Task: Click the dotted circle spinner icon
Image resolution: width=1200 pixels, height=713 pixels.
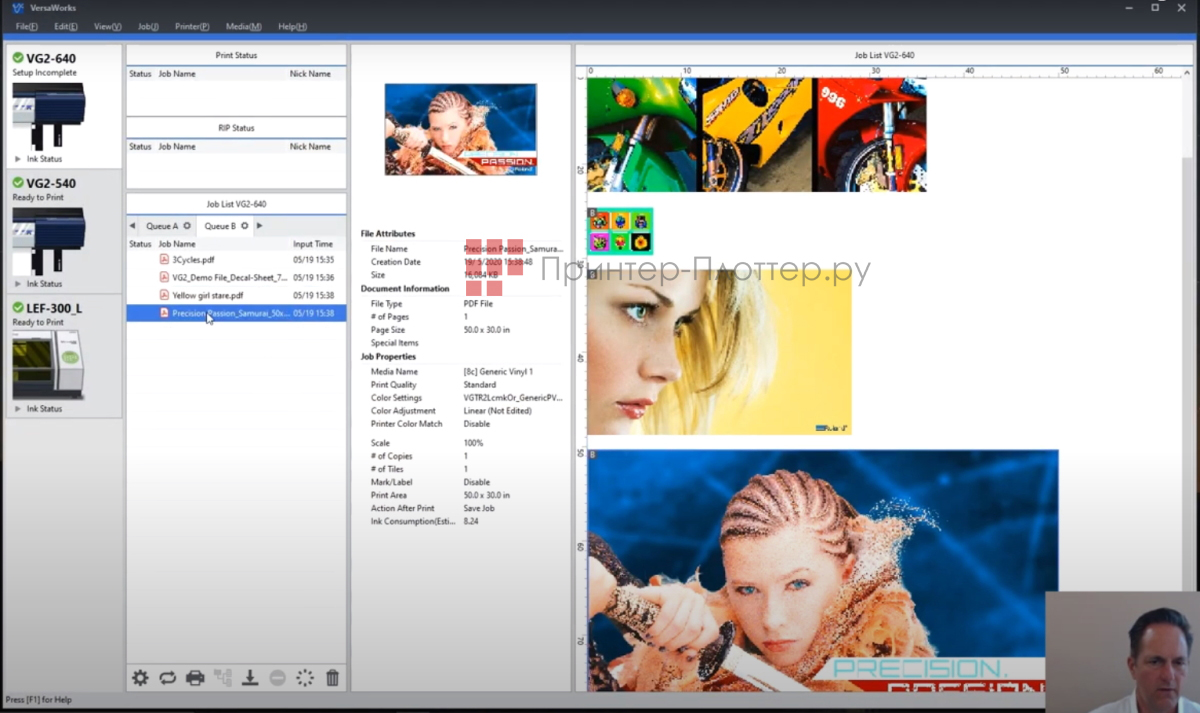Action: tap(305, 678)
